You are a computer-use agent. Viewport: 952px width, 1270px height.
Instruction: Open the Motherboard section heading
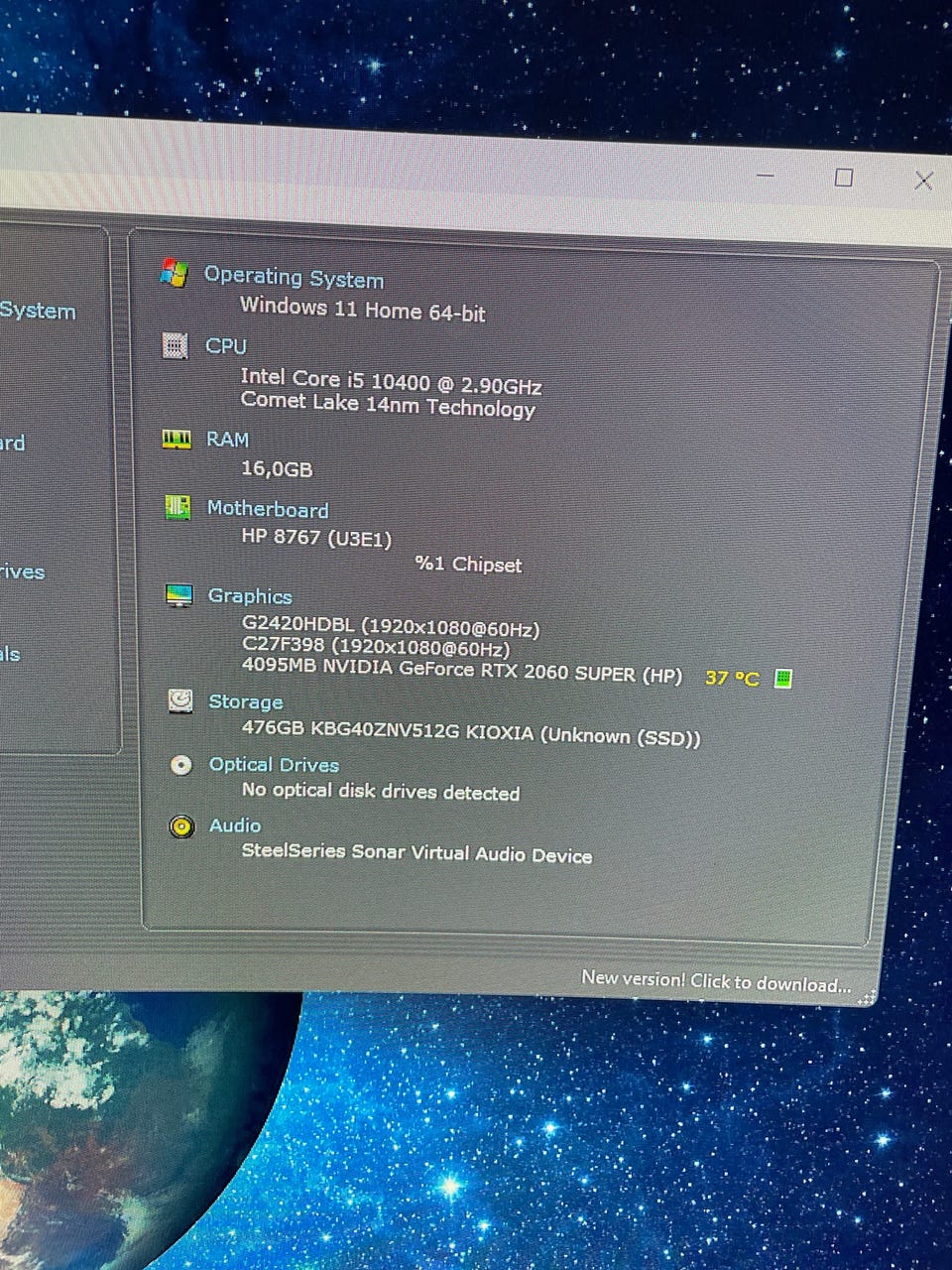coord(268,509)
